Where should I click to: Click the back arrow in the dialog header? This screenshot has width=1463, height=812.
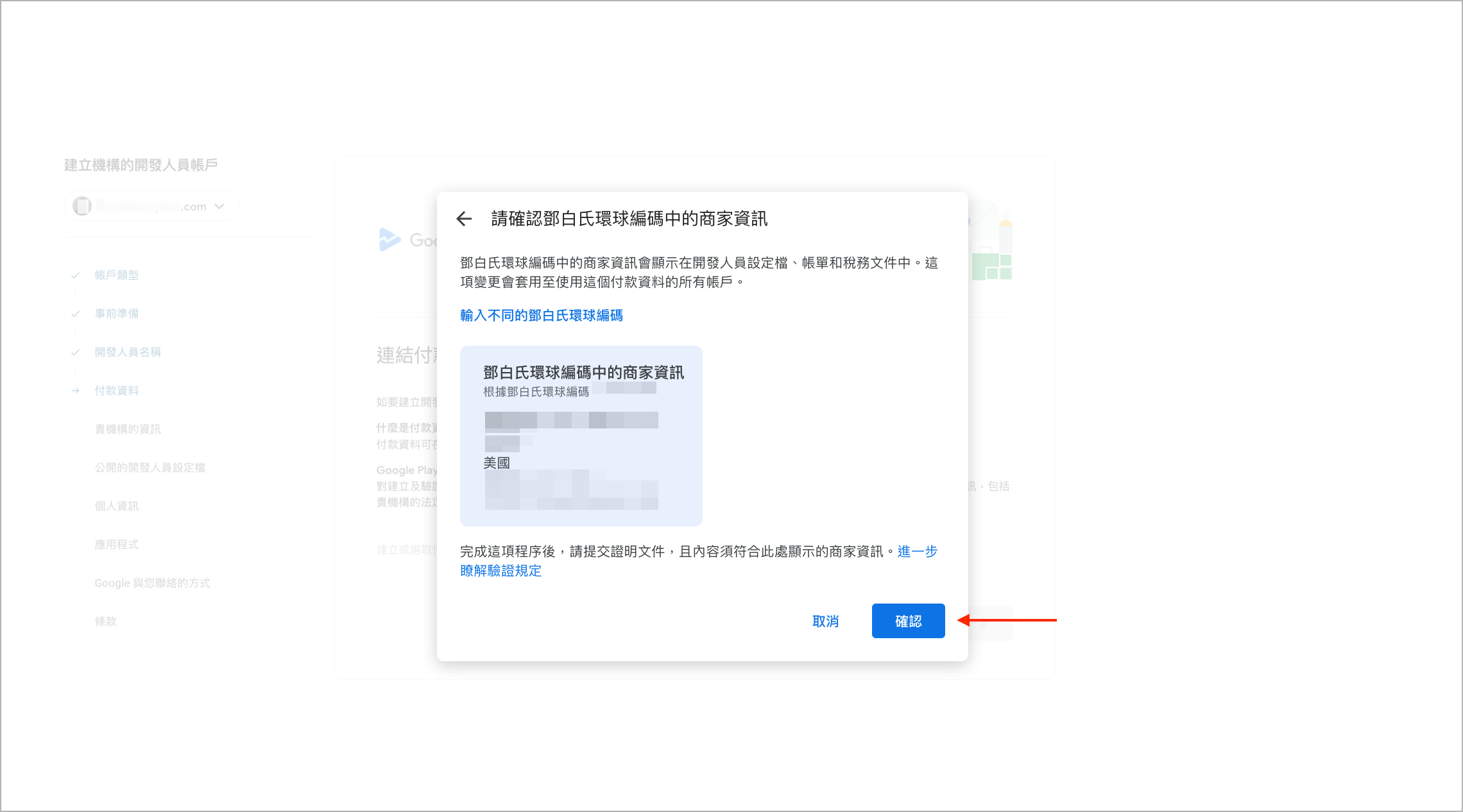(464, 219)
